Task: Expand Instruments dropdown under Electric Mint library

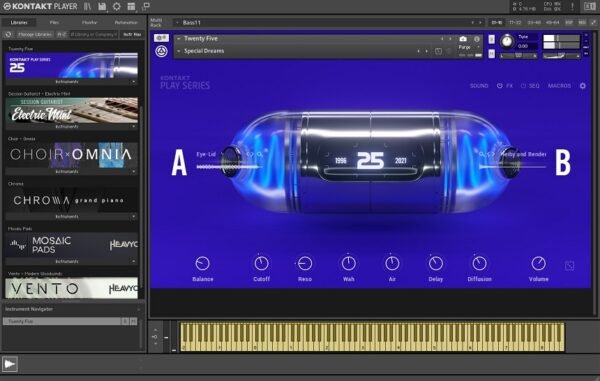Action: (x=72, y=127)
